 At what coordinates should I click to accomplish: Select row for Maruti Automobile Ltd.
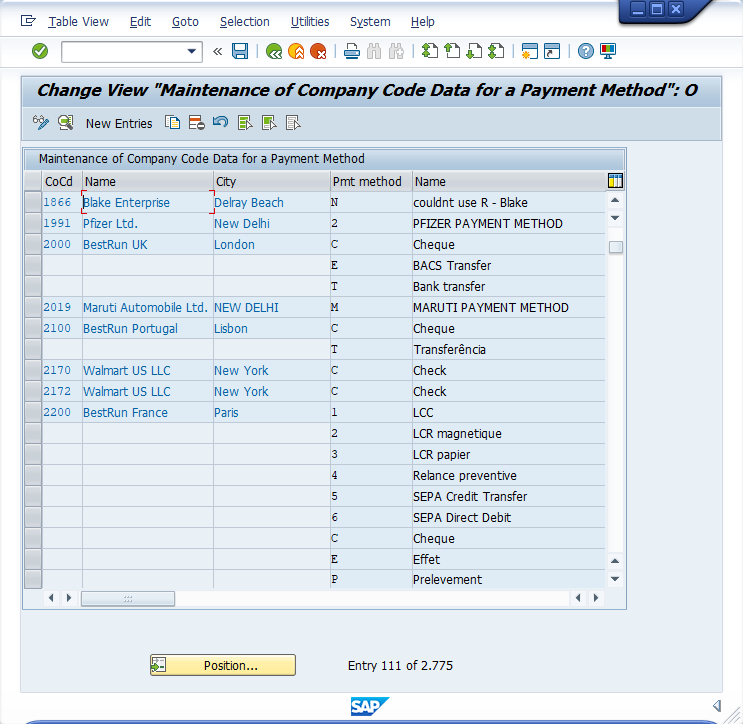pos(32,308)
